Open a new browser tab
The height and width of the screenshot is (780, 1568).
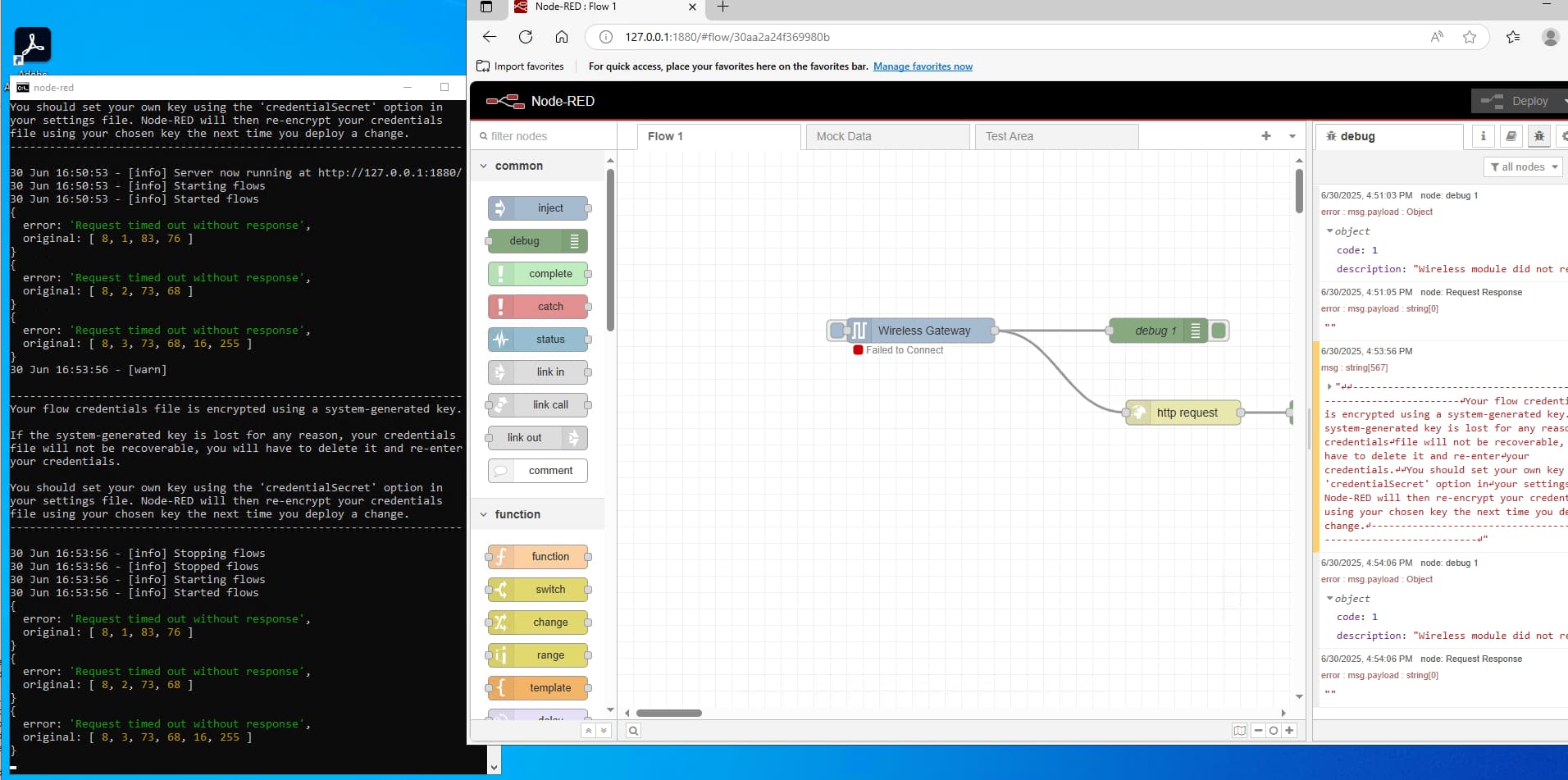pos(722,7)
